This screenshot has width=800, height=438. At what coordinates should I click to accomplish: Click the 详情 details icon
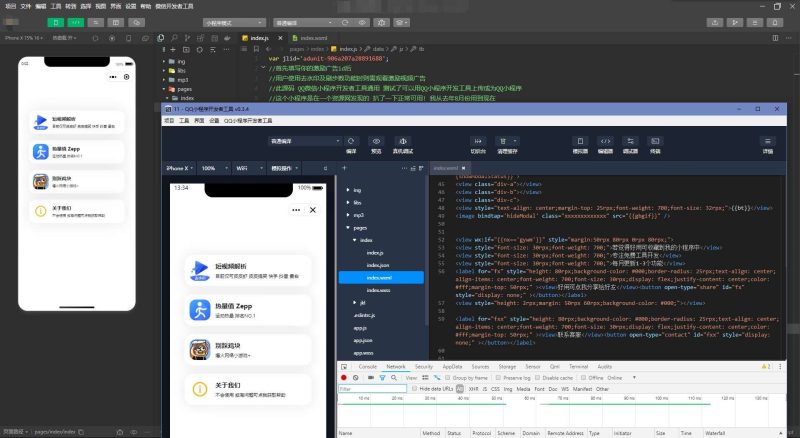[767, 141]
